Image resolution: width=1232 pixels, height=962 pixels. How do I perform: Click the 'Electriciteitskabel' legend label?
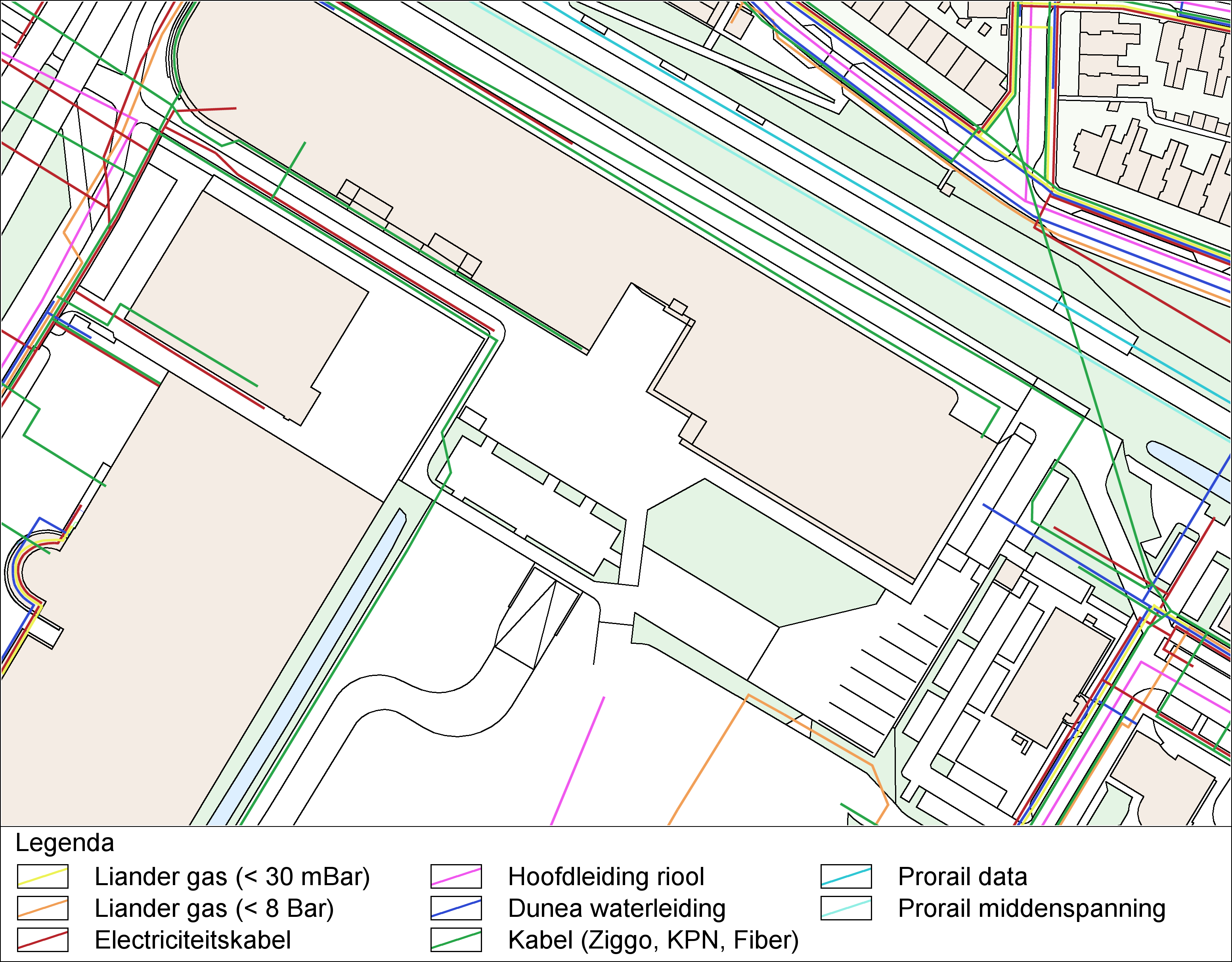point(193,940)
